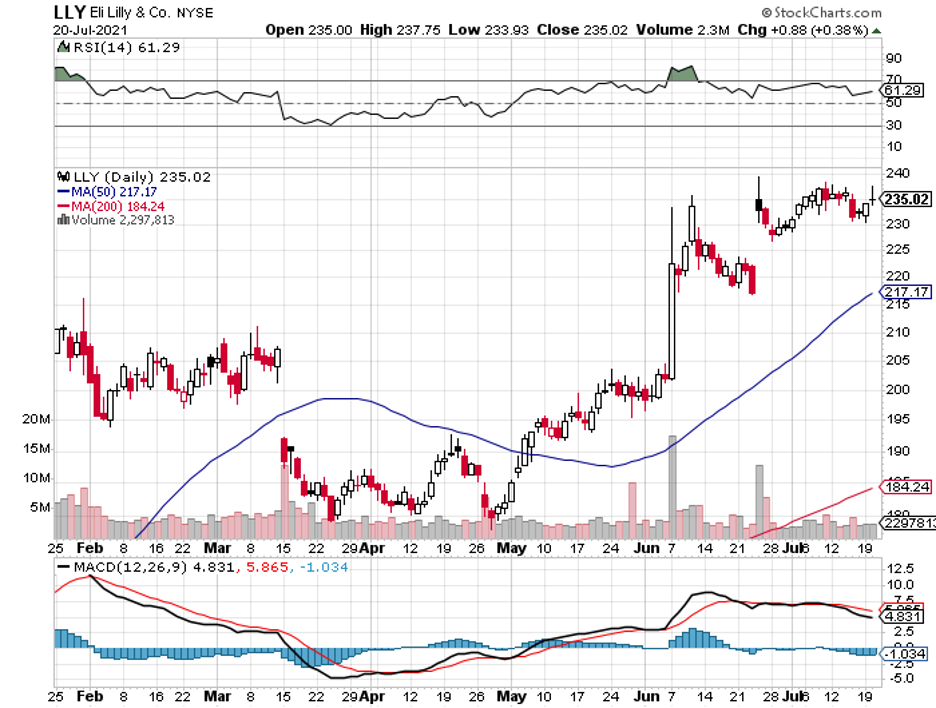Screen dimensions: 936x708
Task: Click the 20-Jul-2021 date label
Action: pos(90,30)
